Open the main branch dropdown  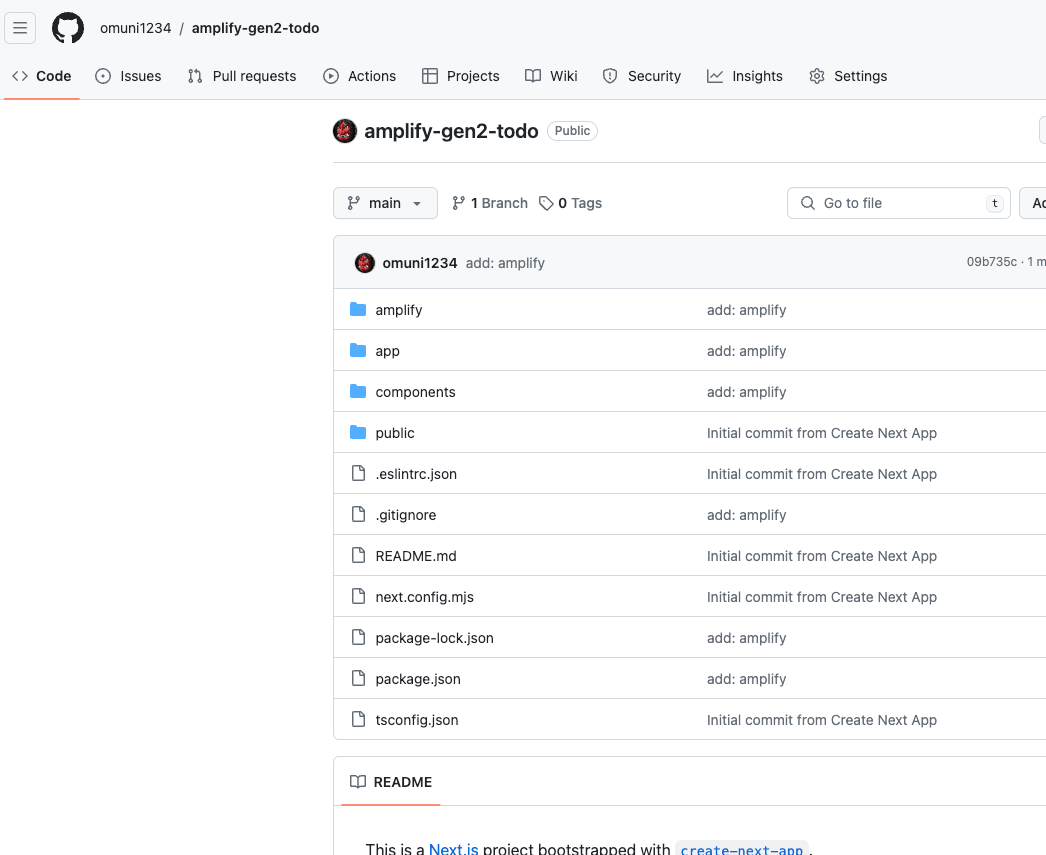386,203
